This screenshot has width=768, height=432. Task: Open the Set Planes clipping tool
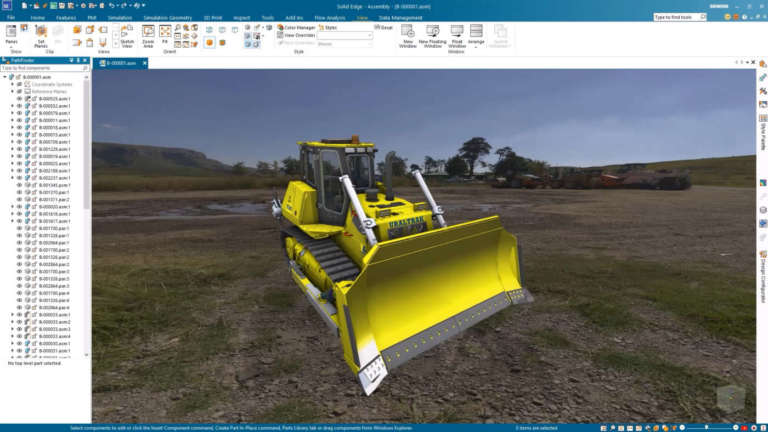coord(40,36)
